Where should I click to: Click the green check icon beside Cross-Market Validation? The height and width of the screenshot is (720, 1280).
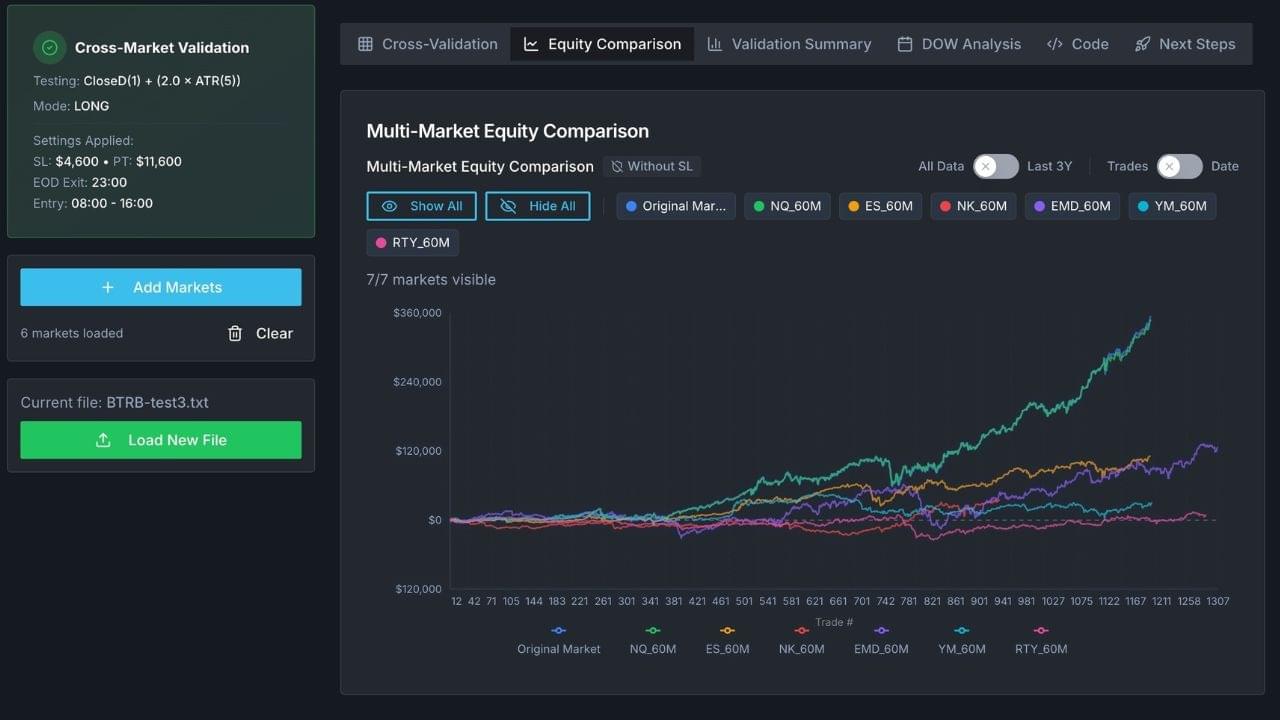(x=49, y=47)
